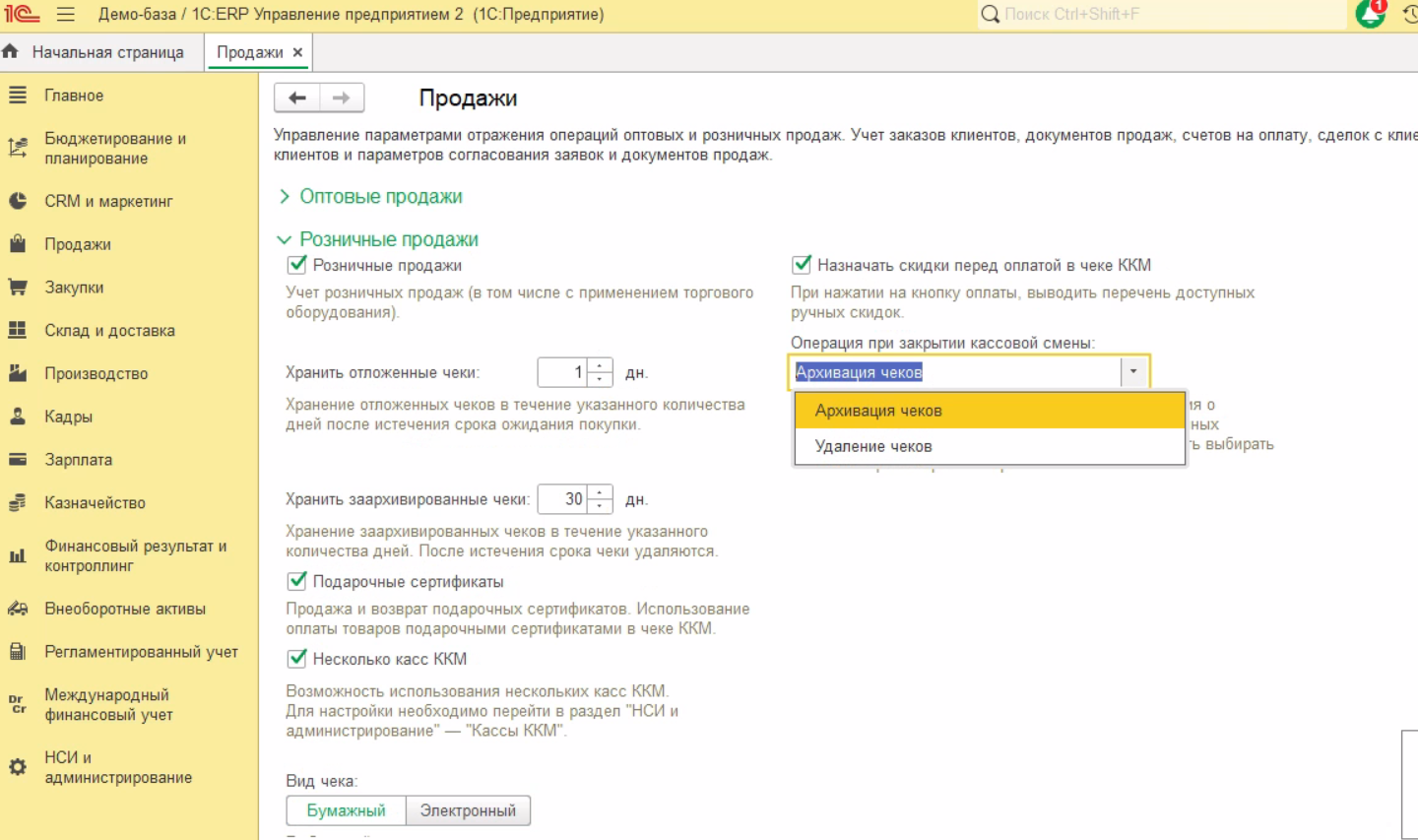Click the CRM и маркетинг pie chart icon
This screenshot has height=840, width=1418.
coord(18,201)
